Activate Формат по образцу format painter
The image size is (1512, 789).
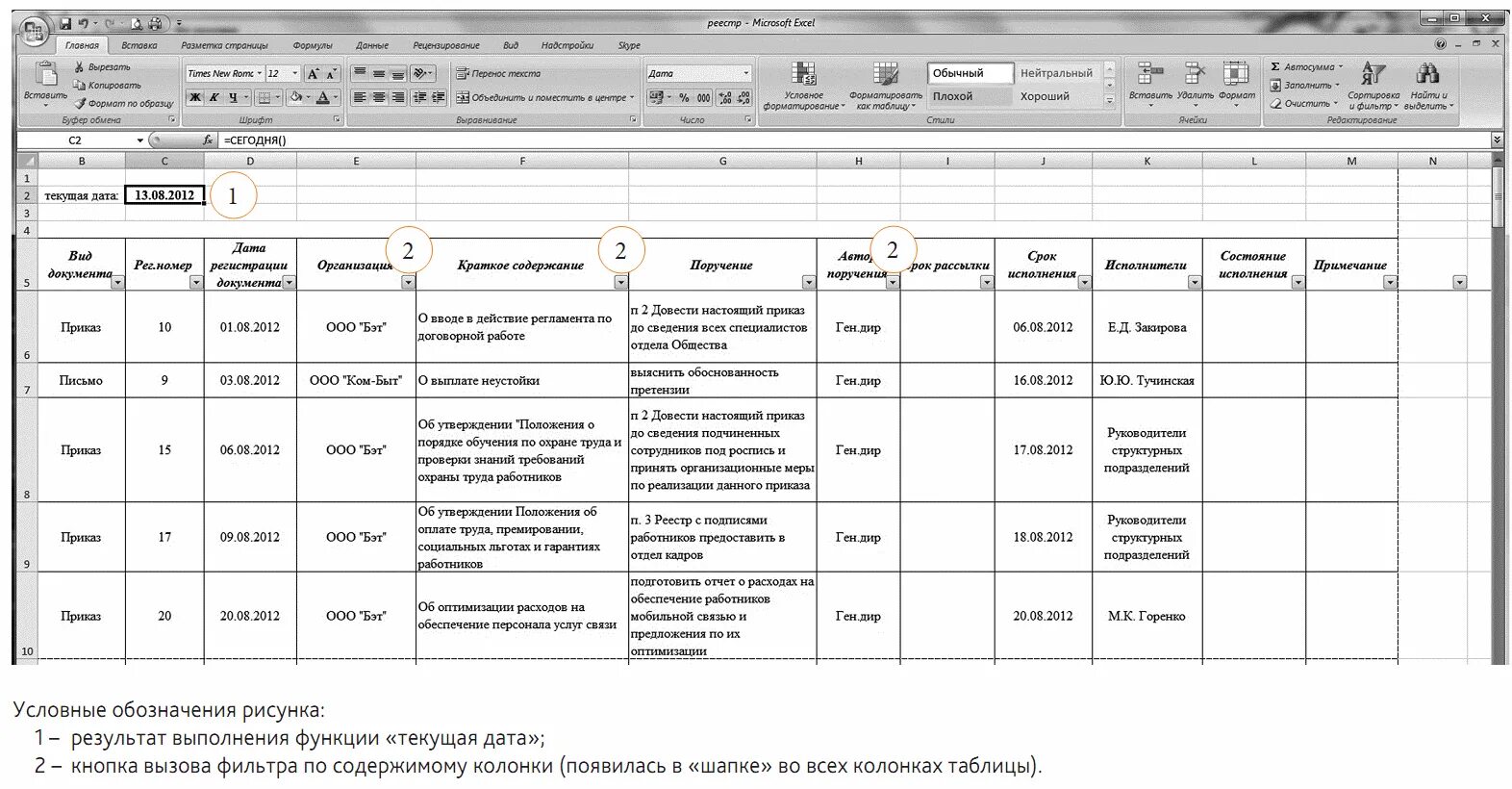pos(124,103)
